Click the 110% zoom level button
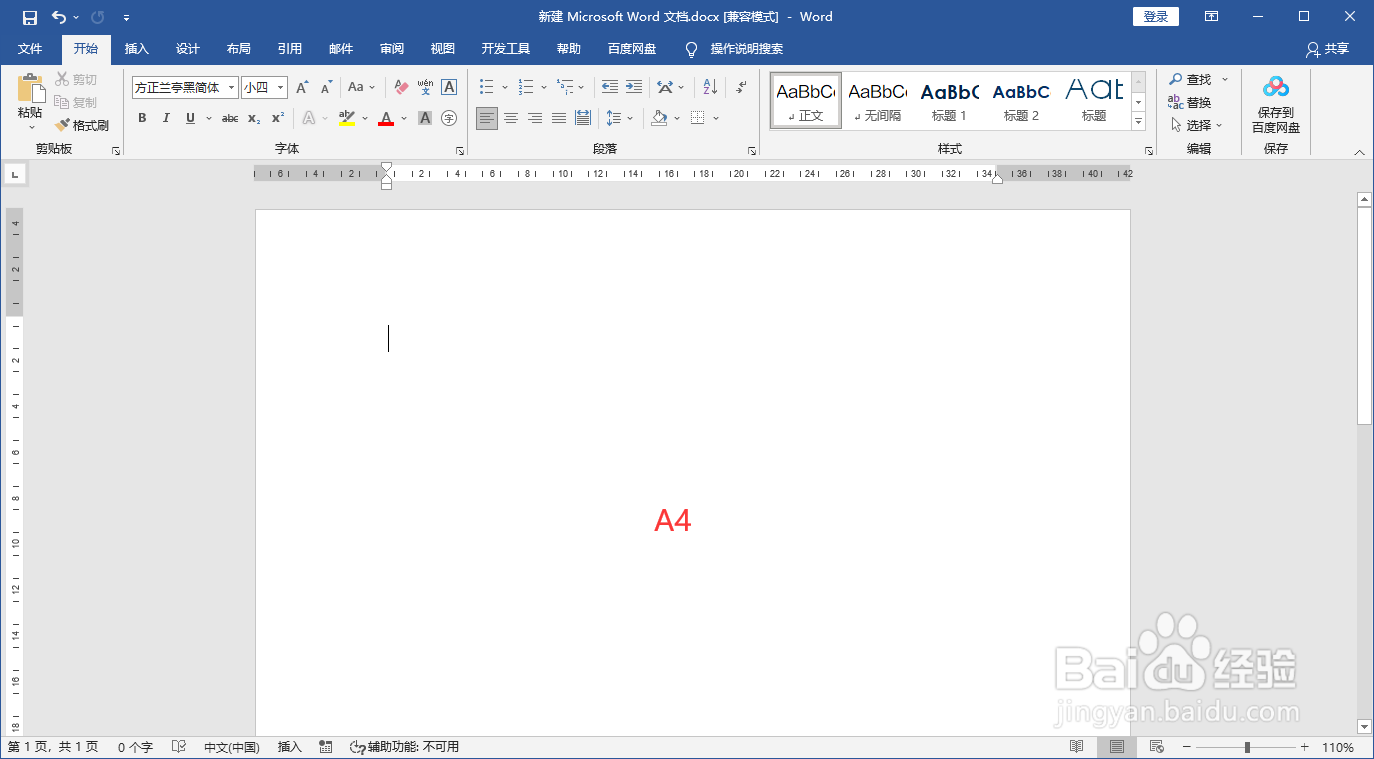This screenshot has width=1374, height=759. [1338, 747]
